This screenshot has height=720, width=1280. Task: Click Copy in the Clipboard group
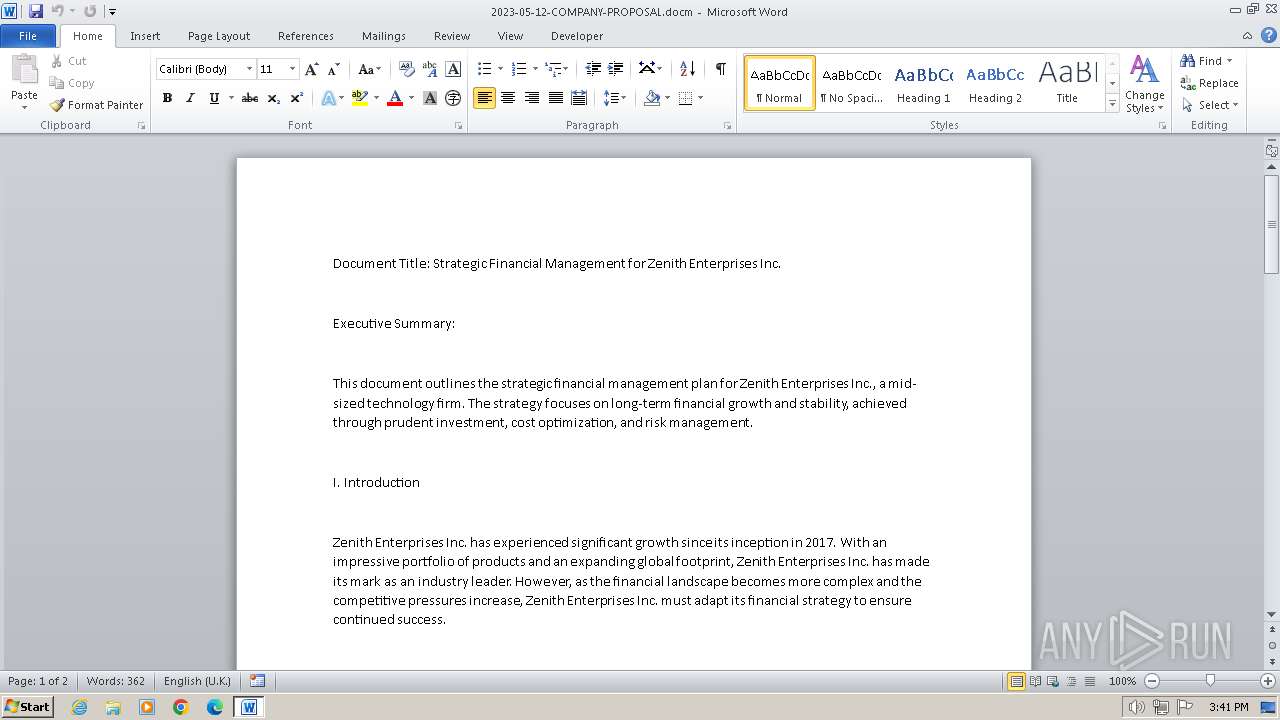(x=72, y=83)
